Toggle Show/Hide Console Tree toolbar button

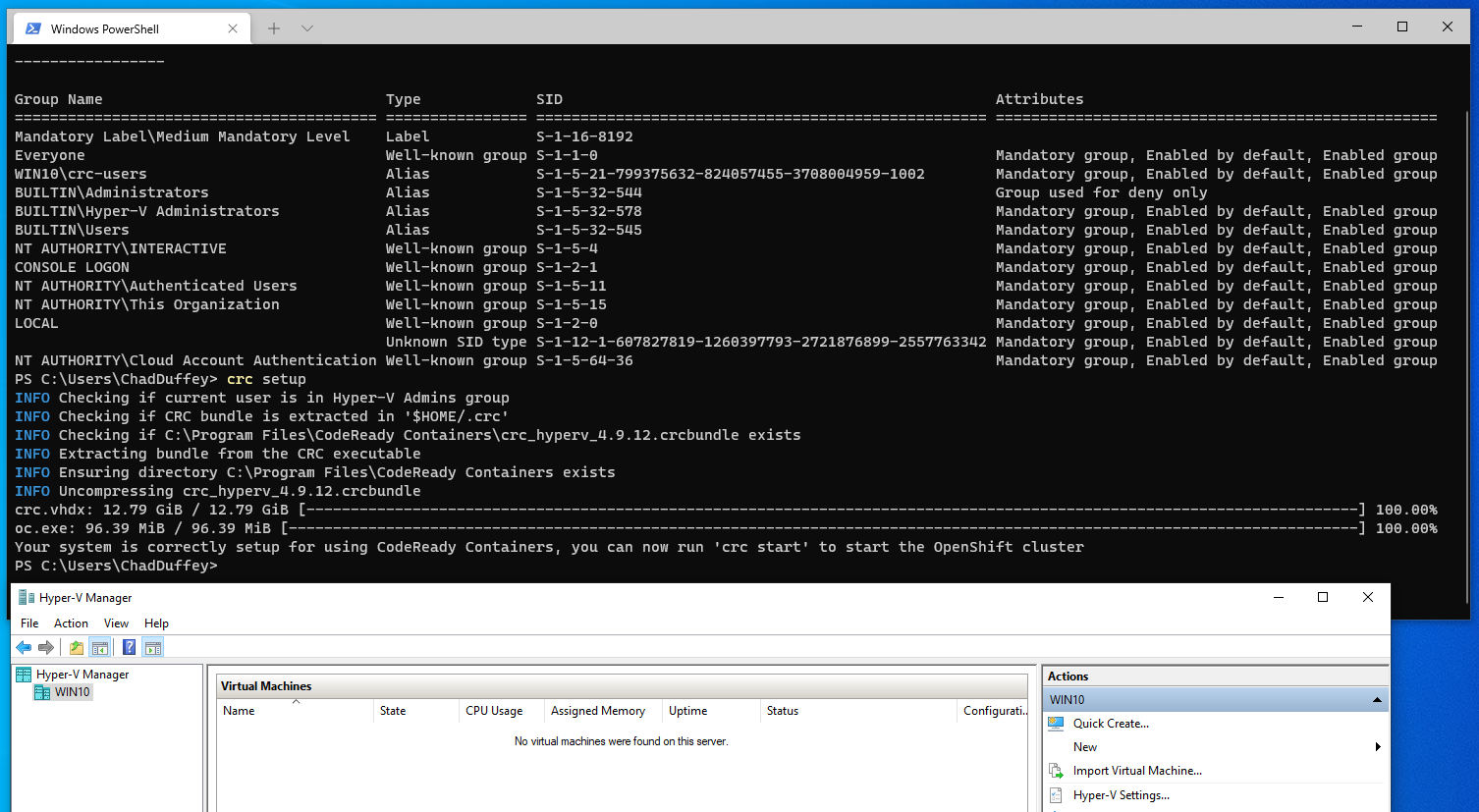(99, 647)
